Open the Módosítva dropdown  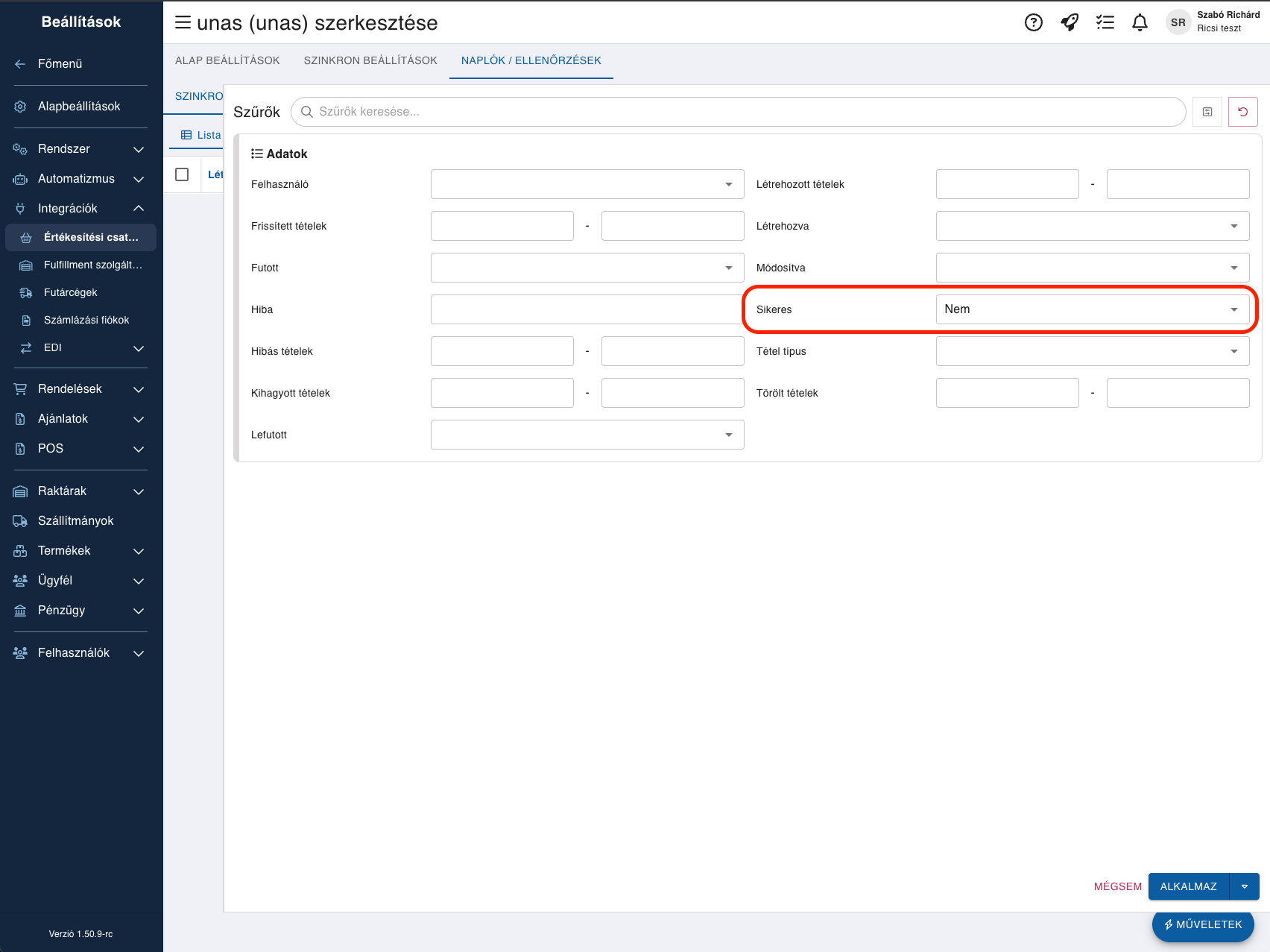[1093, 268]
